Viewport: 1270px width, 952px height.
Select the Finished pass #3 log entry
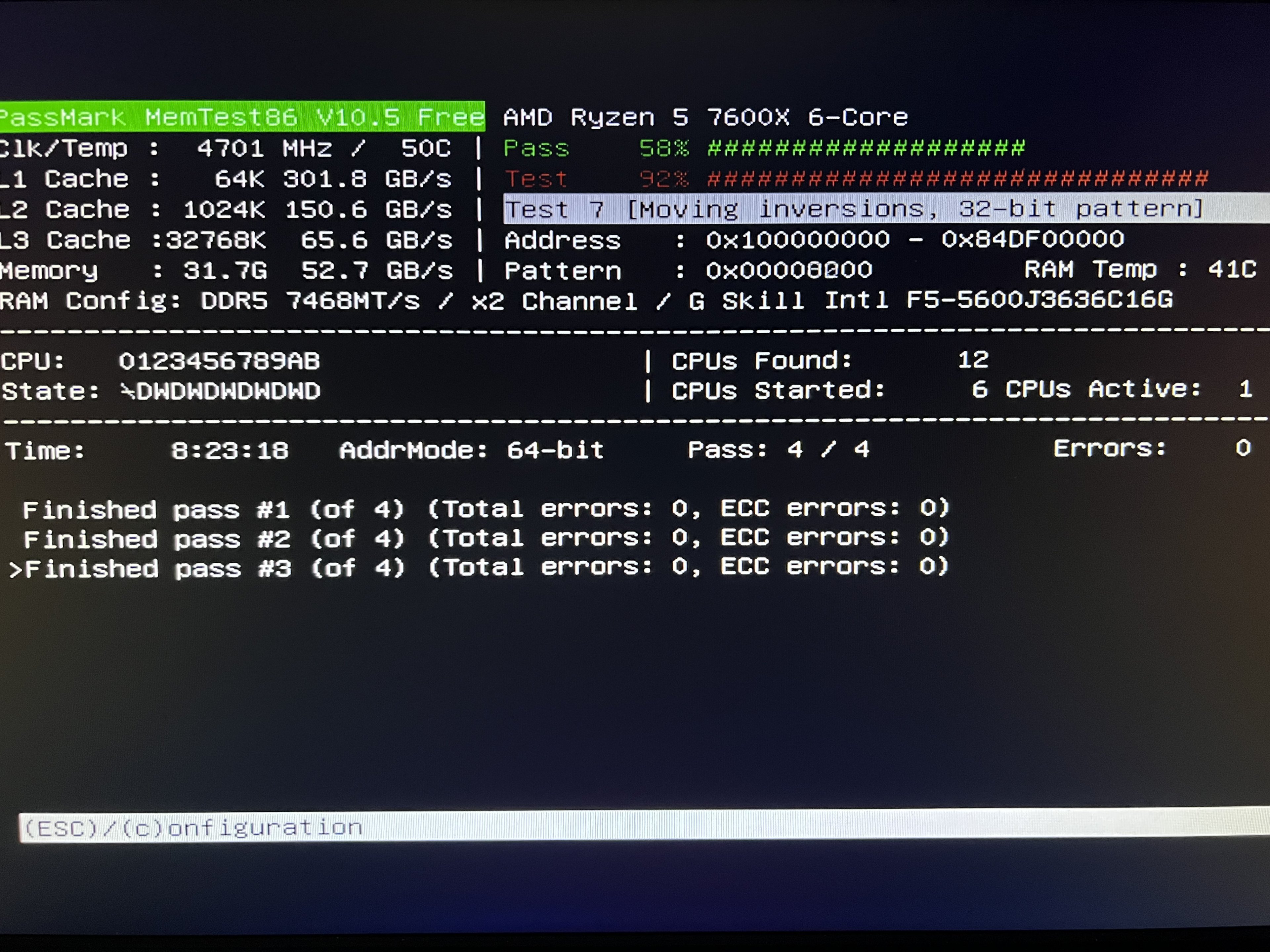[486, 568]
